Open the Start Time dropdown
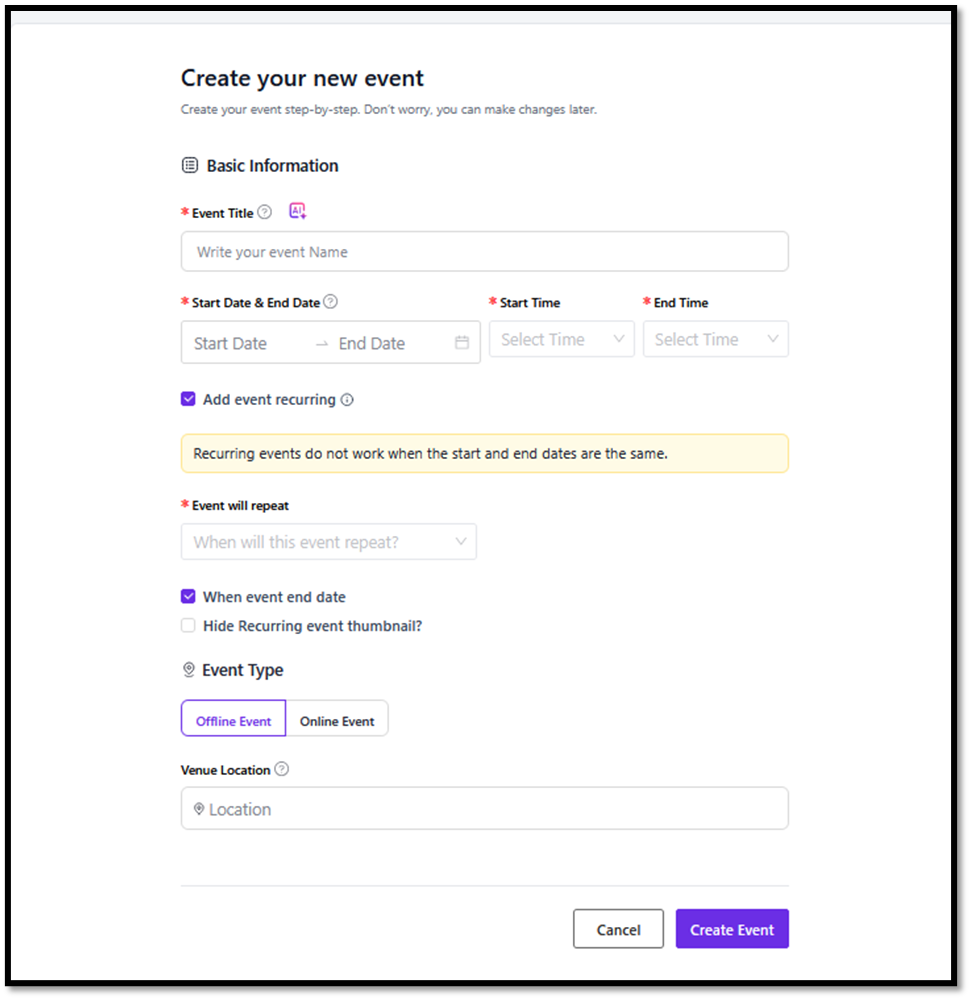This screenshot has height=999, width=970. 561,340
